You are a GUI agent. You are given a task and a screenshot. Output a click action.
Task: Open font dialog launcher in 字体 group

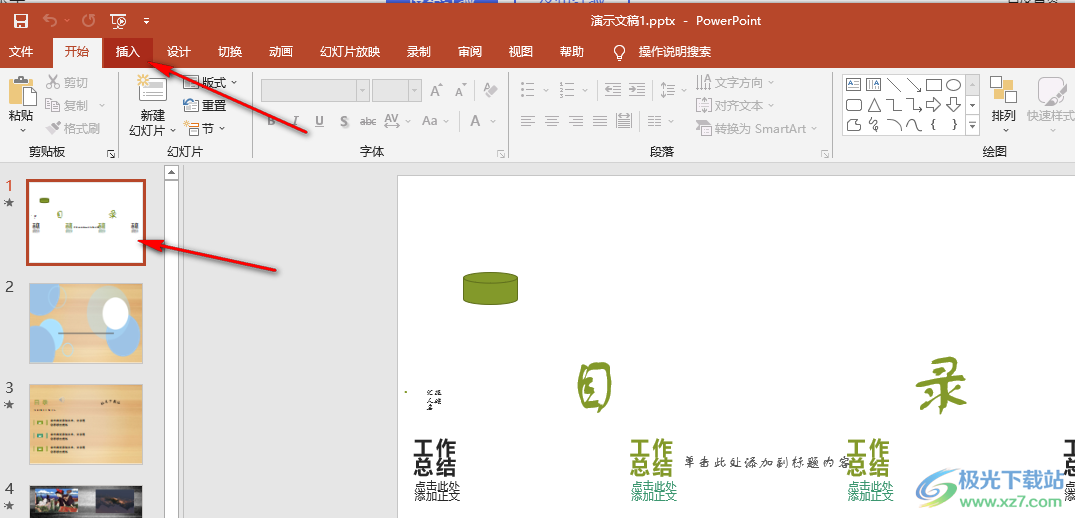point(501,155)
